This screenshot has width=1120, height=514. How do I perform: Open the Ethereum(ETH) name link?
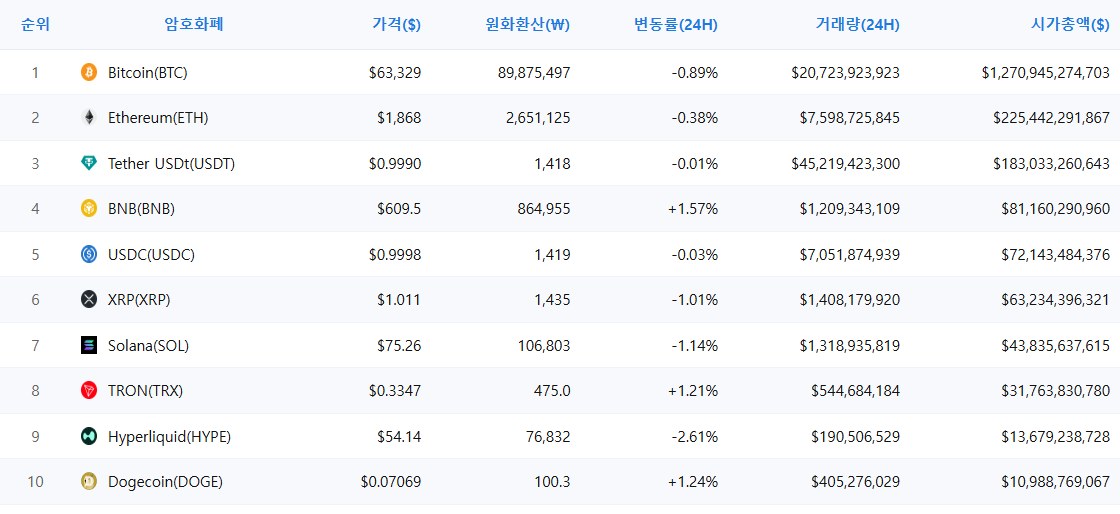pyautogui.click(x=158, y=118)
